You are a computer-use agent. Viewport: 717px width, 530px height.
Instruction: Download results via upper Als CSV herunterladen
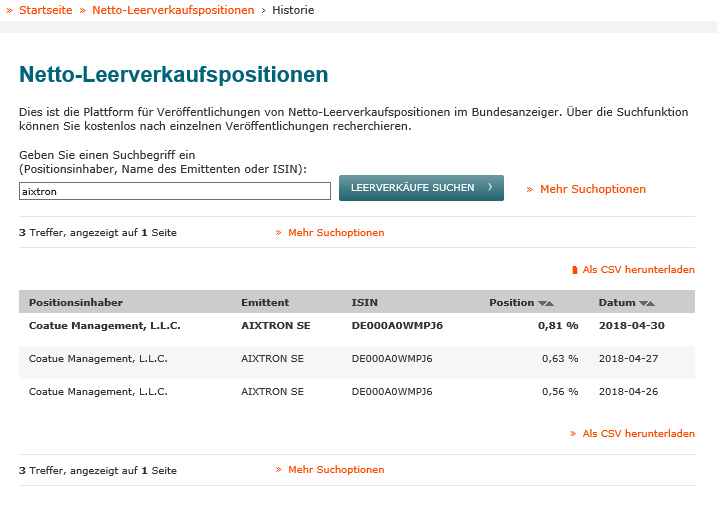pyautogui.click(x=638, y=270)
